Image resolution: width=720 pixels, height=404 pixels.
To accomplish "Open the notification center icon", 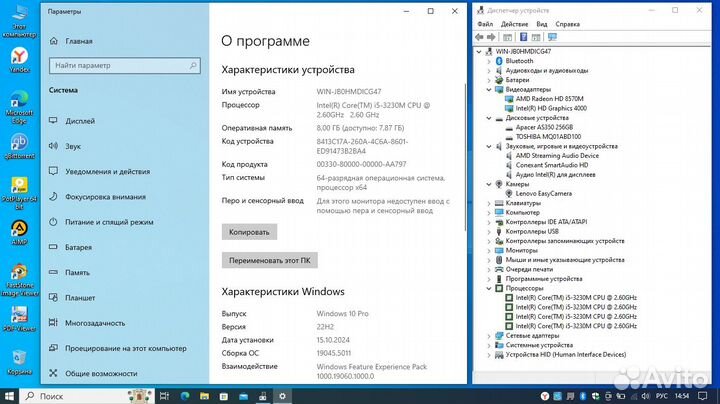I will 703,396.
